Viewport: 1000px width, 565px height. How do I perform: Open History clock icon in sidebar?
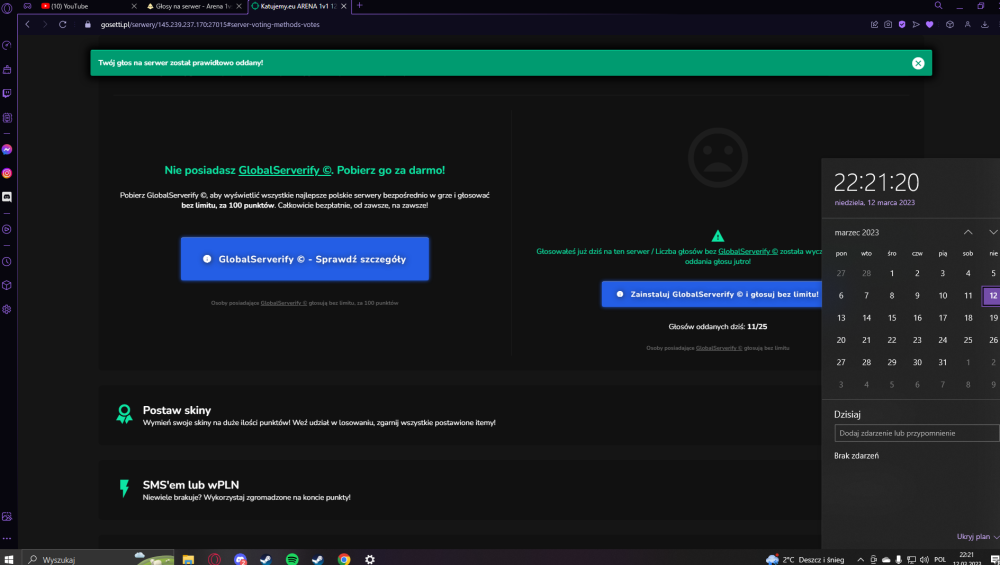pyautogui.click(x=7, y=261)
